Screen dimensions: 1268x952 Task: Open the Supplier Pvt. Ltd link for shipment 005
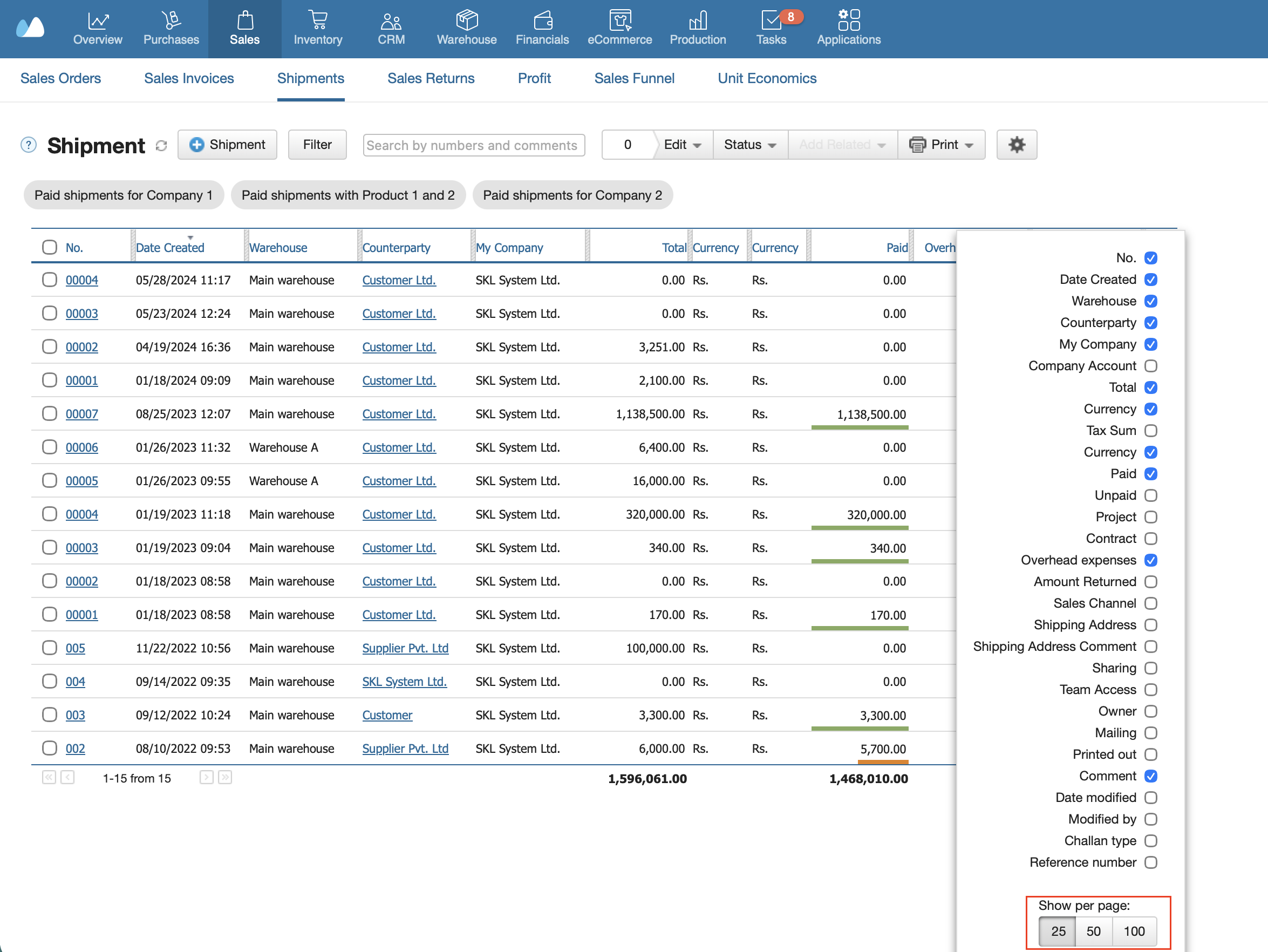click(405, 648)
